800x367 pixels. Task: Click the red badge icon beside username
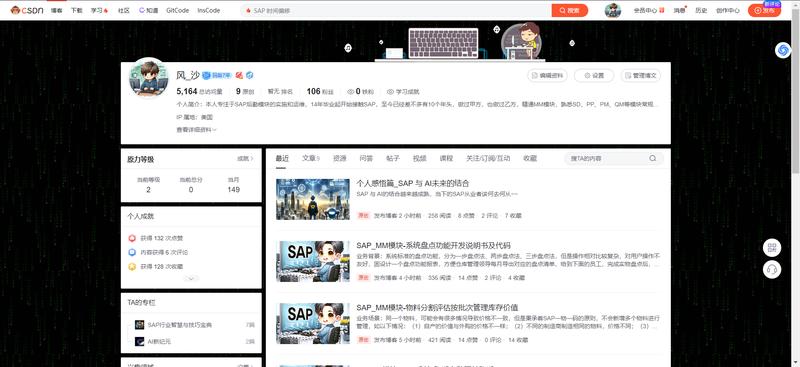coord(239,76)
